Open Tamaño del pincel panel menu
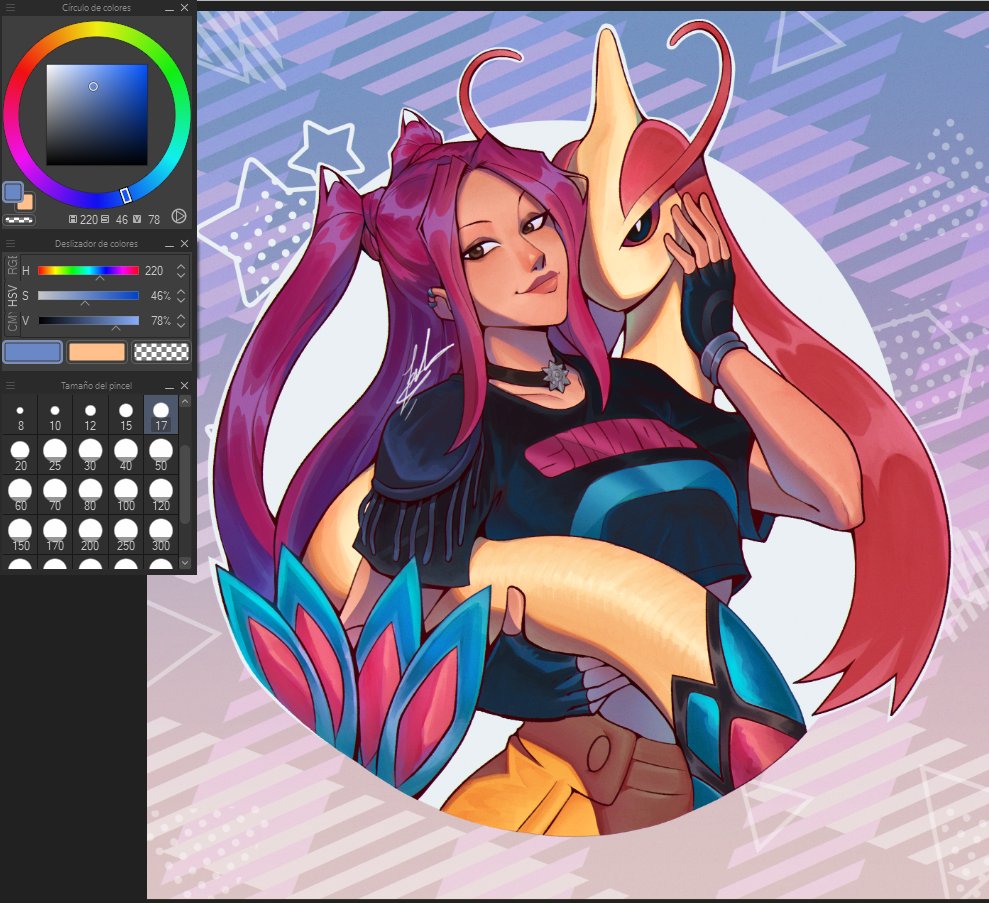This screenshot has width=989, height=903. (x=9, y=385)
